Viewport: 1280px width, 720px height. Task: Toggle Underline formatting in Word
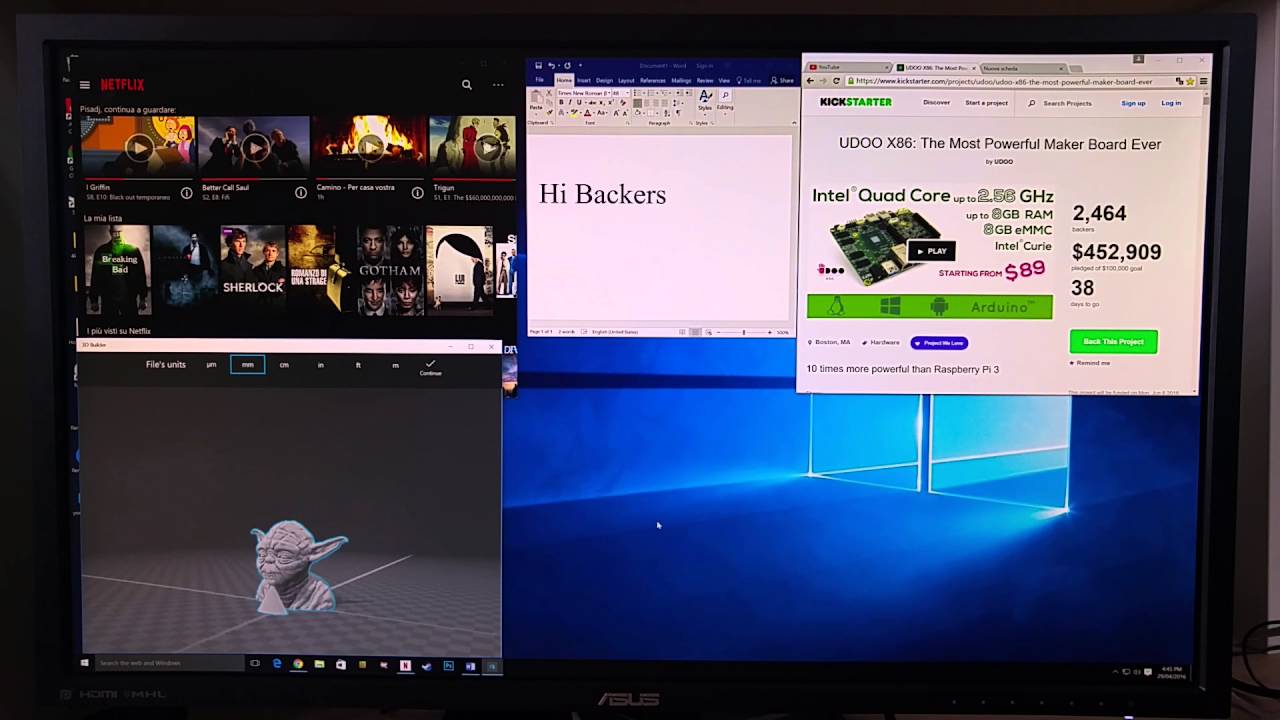[x=579, y=102]
